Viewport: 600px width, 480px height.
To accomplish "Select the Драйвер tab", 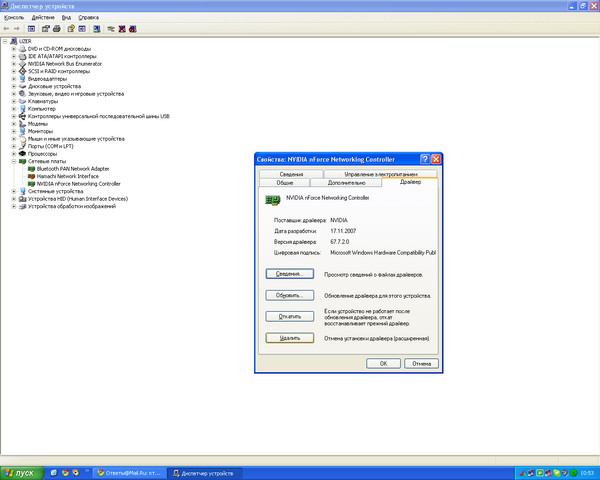I will tap(410, 182).
